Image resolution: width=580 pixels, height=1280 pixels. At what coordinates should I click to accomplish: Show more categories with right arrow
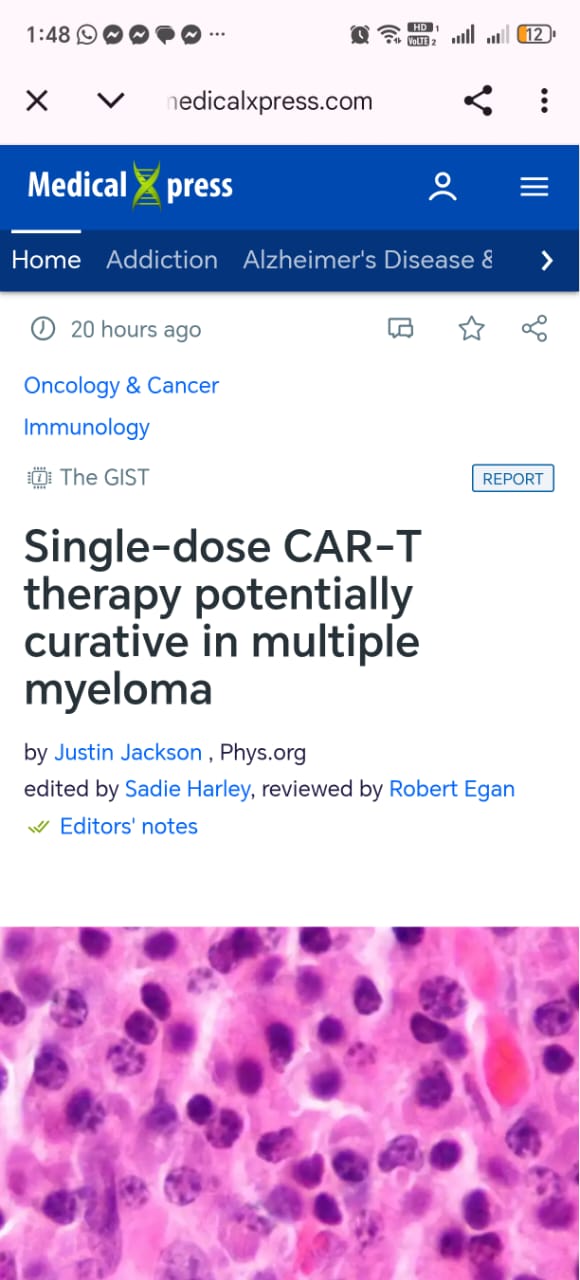[x=546, y=260]
